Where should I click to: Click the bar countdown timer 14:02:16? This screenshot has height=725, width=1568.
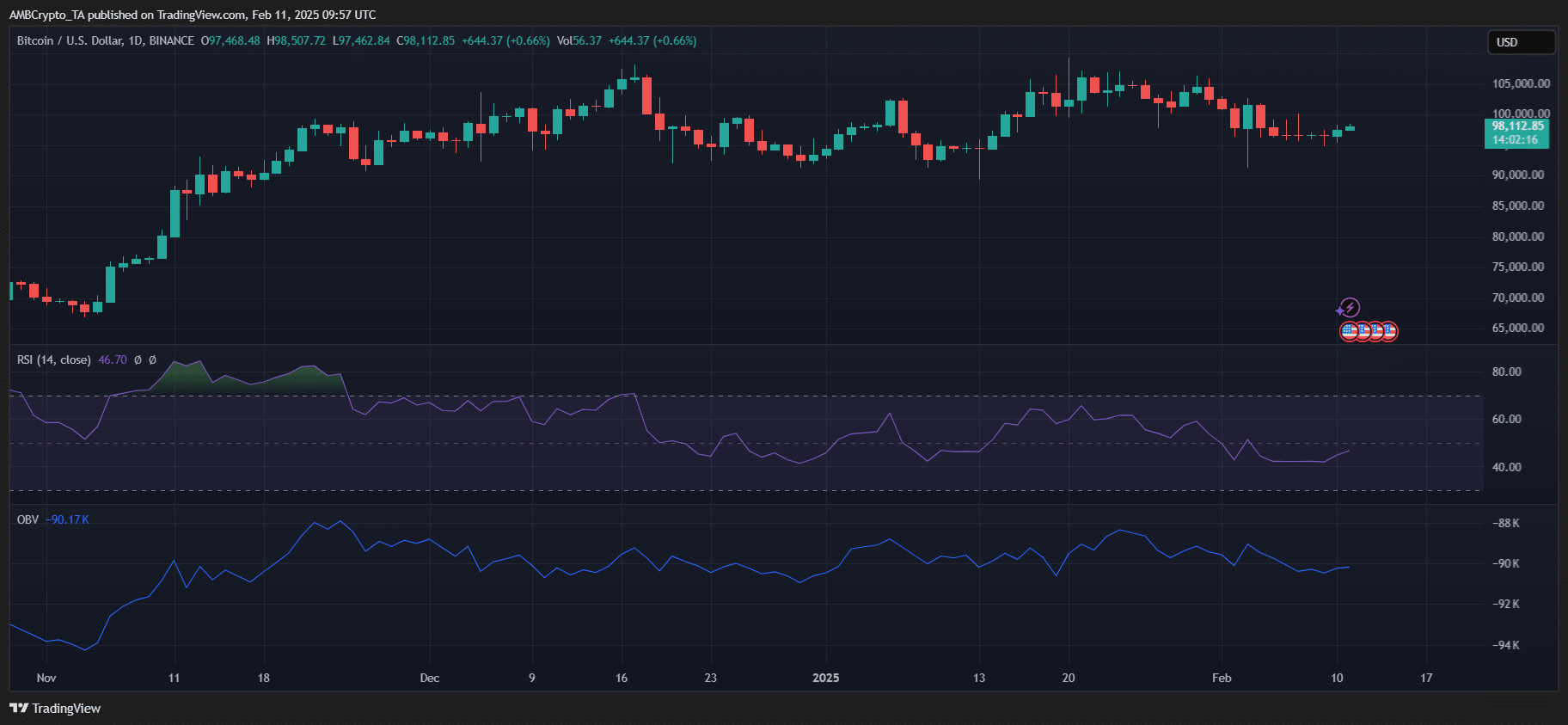1515,139
